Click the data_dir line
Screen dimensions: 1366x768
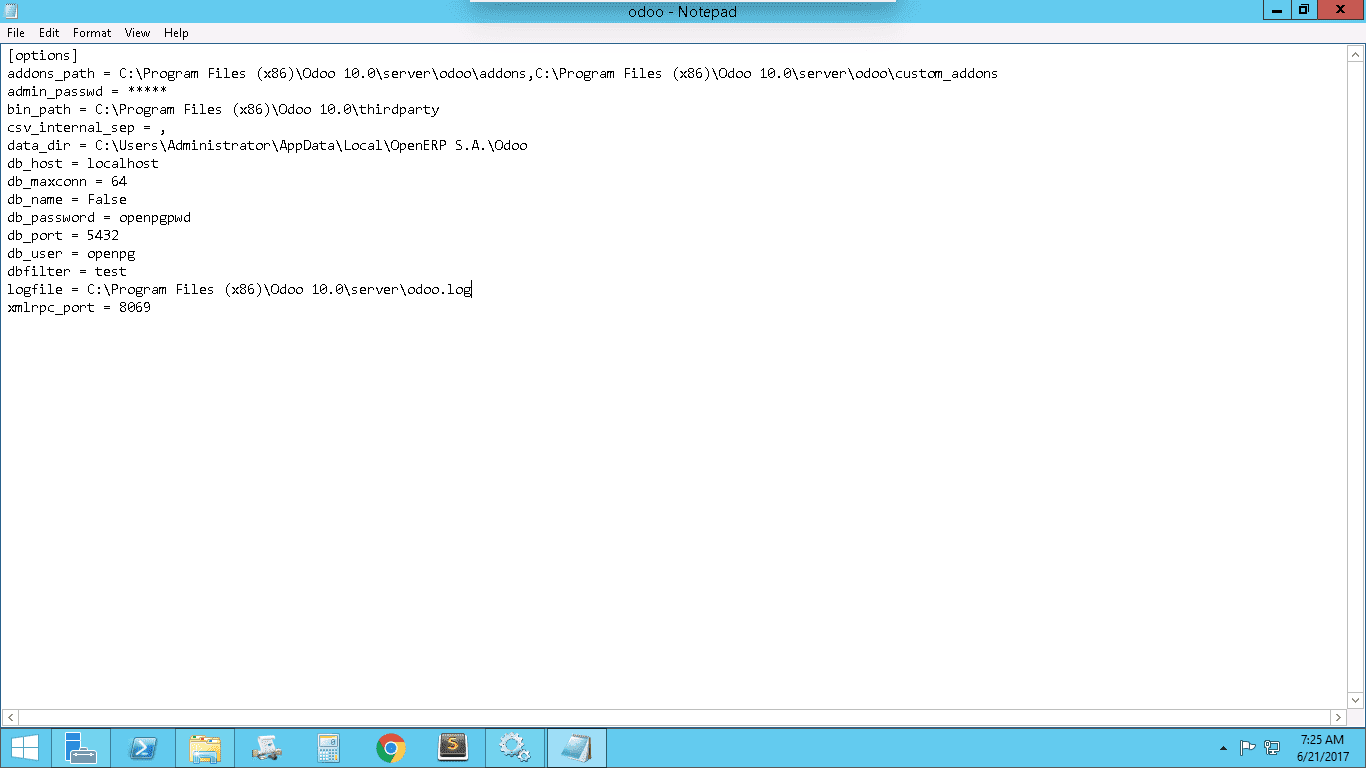pyautogui.click(x=267, y=146)
